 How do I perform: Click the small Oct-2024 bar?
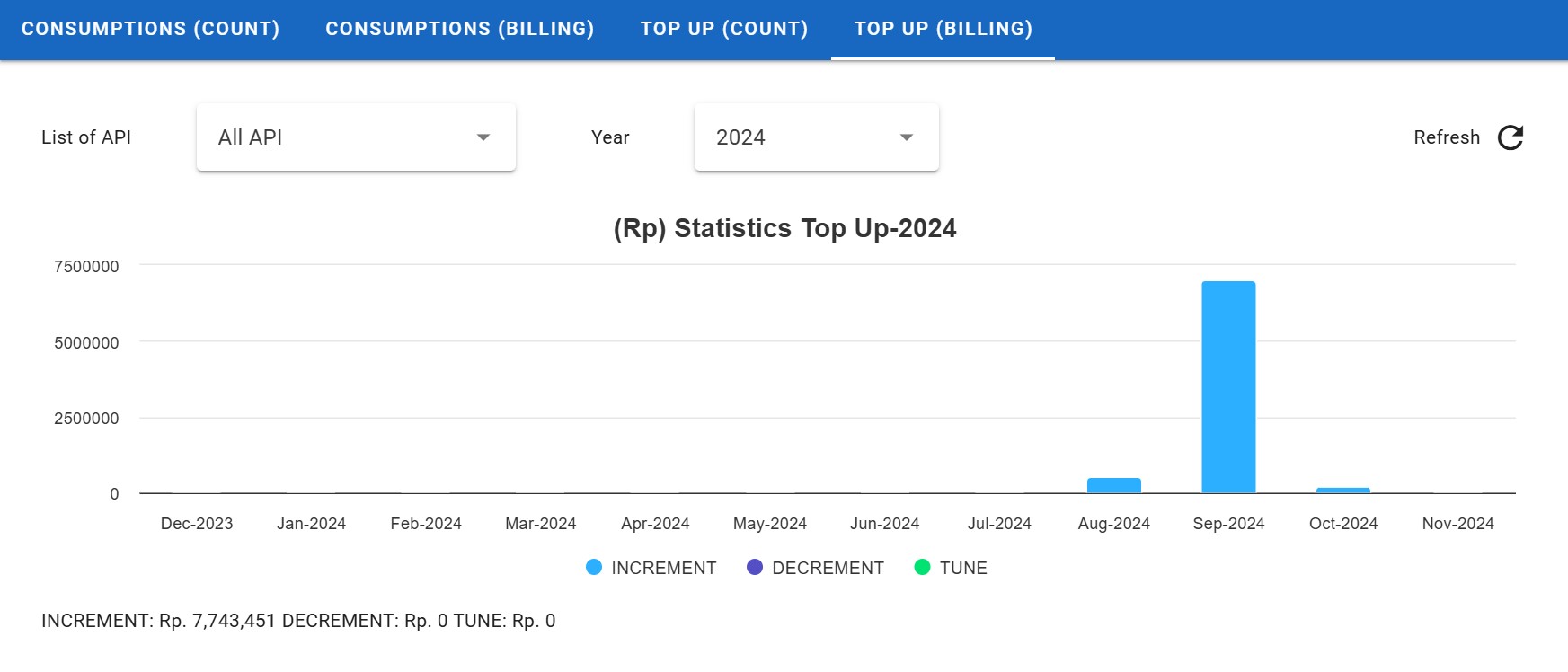(x=1342, y=491)
